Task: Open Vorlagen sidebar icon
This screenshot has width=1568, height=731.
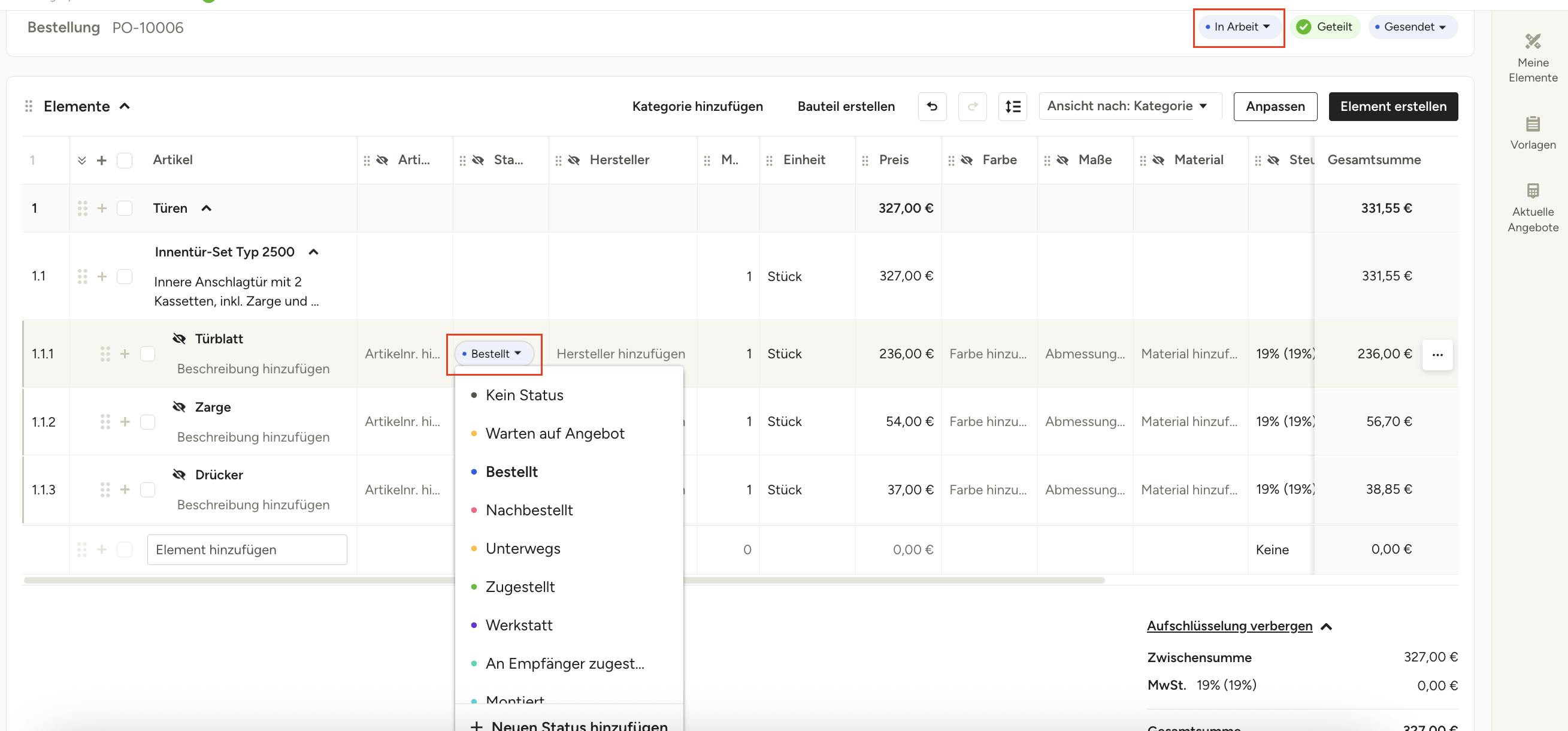Action: 1532,123
